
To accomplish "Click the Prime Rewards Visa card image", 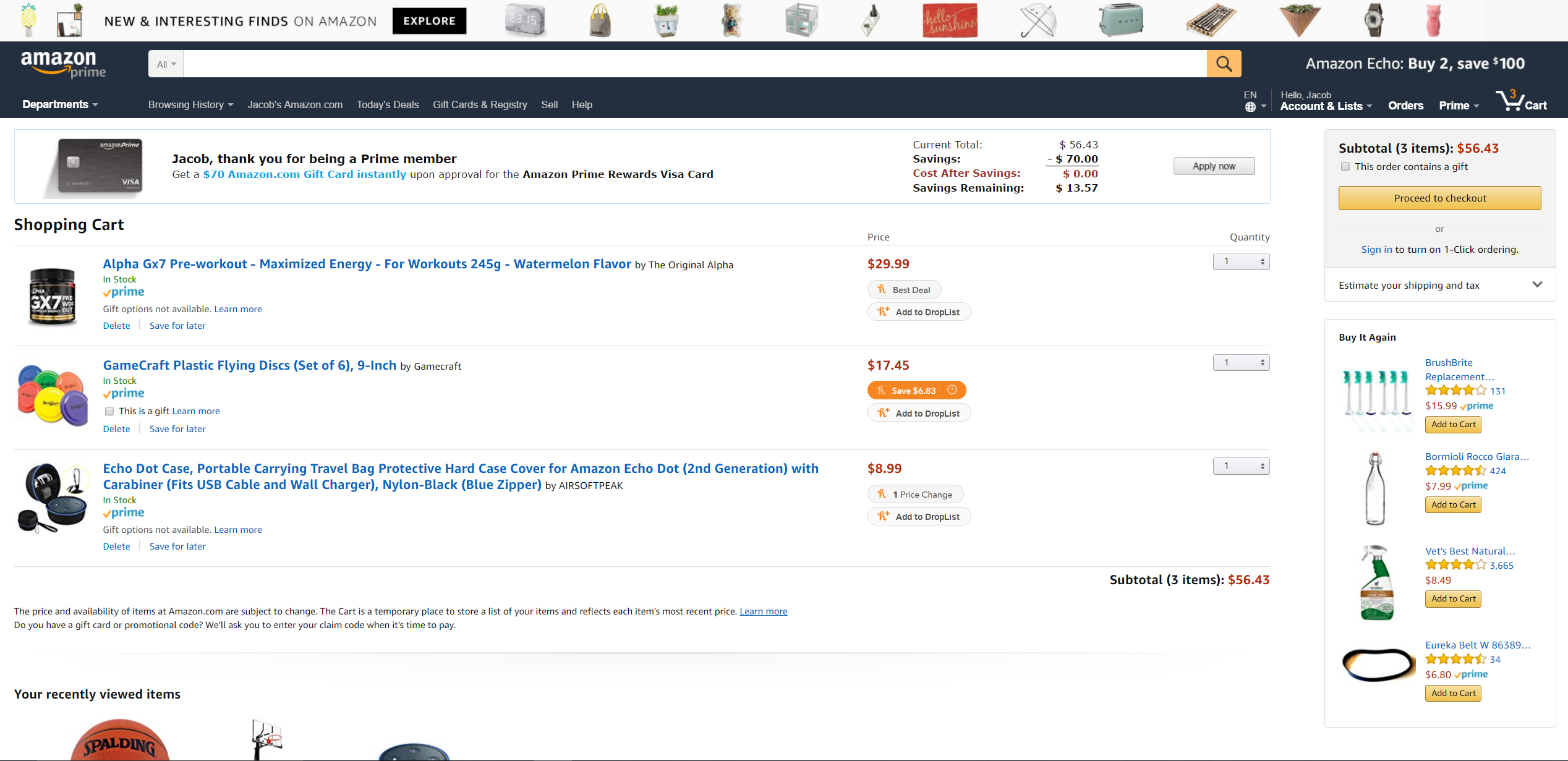I will pyautogui.click(x=95, y=167).
